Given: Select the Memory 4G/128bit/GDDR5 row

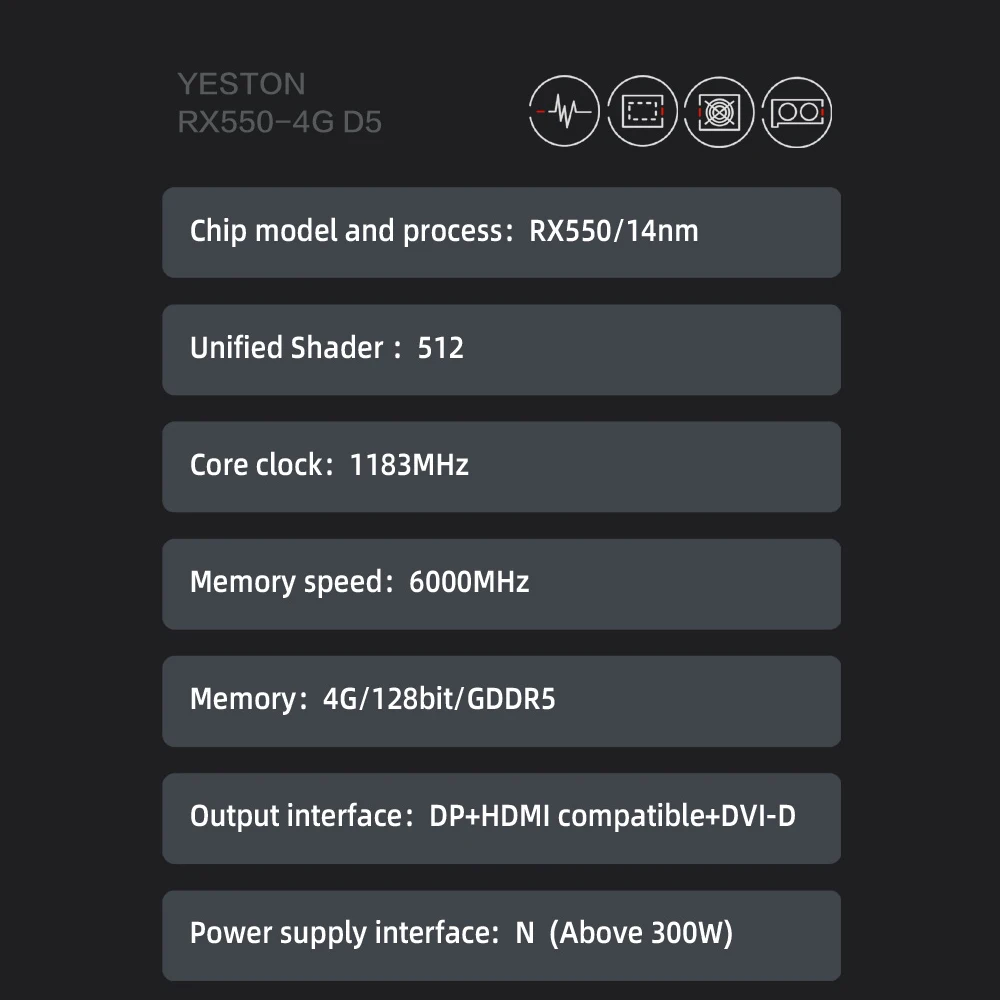Looking at the screenshot, I should pos(501,700).
